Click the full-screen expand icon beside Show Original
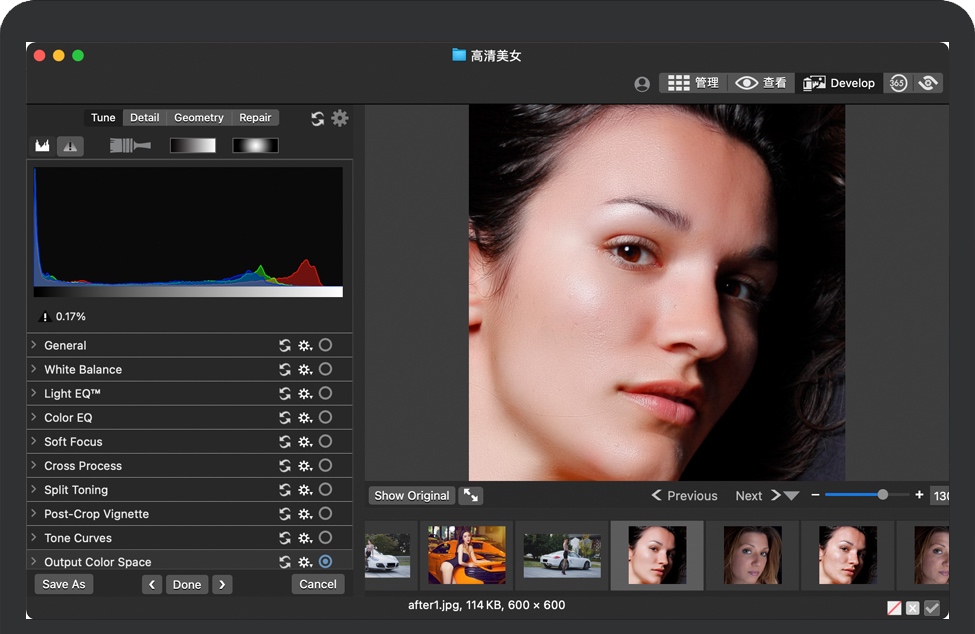 (x=471, y=496)
